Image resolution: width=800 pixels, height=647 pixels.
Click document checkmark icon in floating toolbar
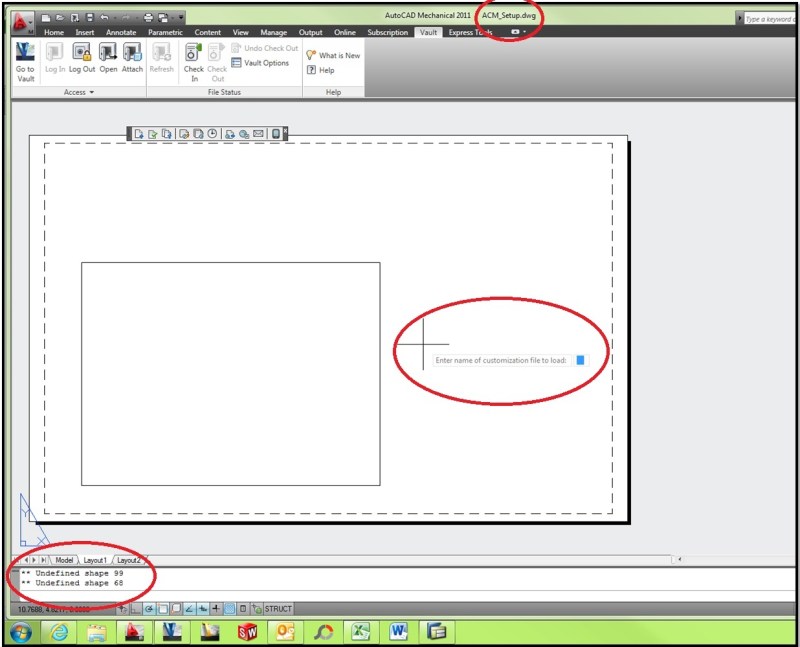point(153,134)
